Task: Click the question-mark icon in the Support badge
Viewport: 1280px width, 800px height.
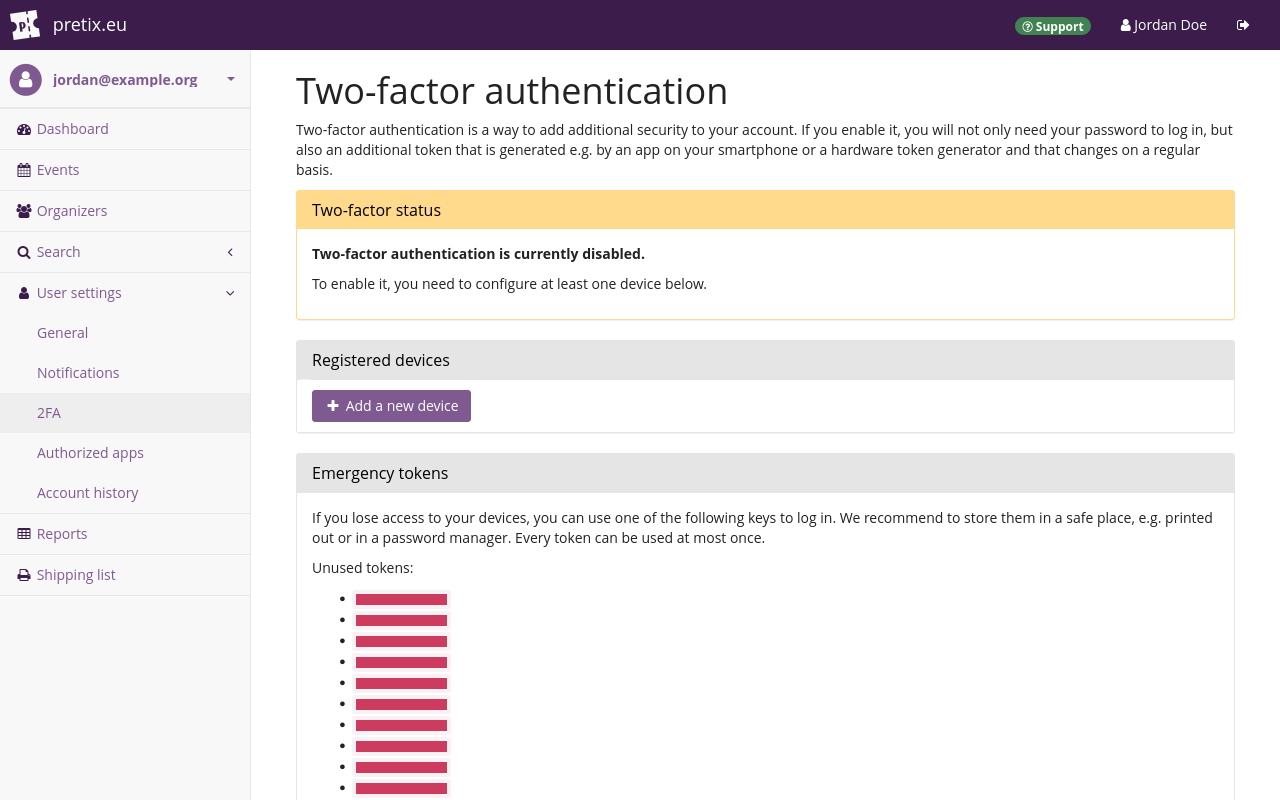Action: 1026,26
